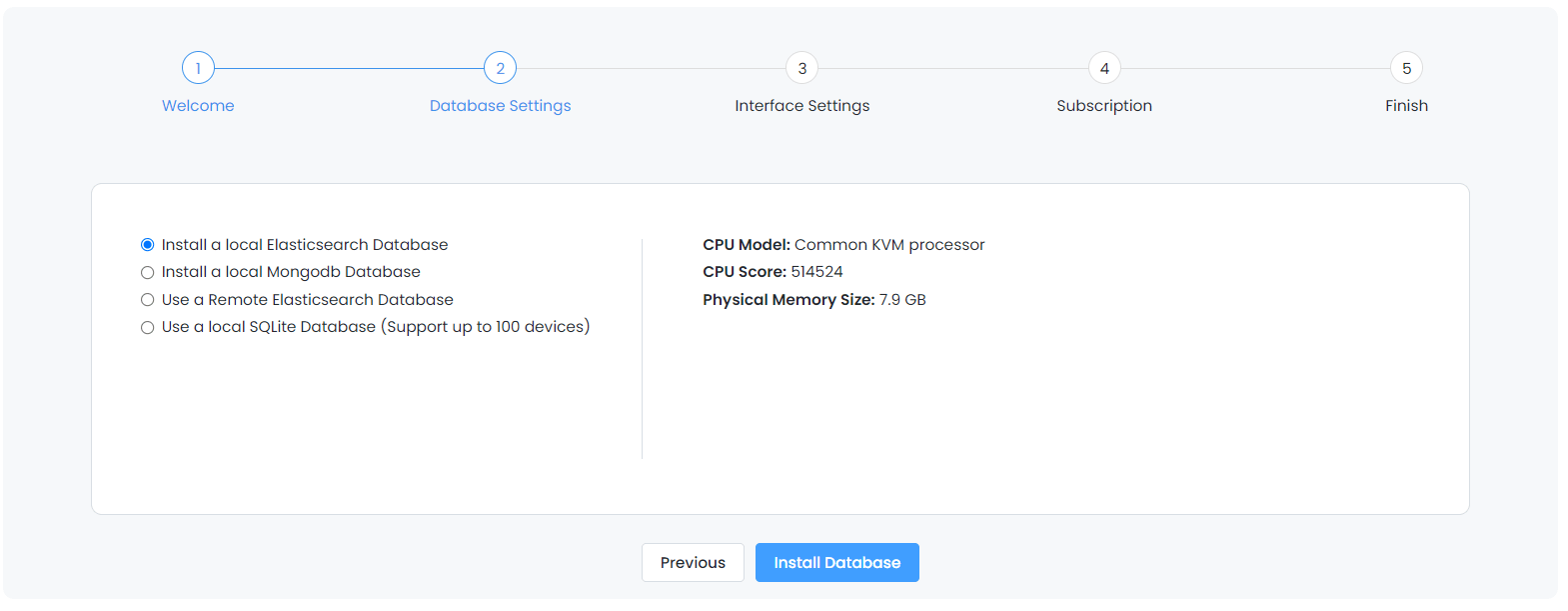Click the blue progress line after Welcome
The height and width of the screenshot is (611, 1568).
click(x=349, y=68)
